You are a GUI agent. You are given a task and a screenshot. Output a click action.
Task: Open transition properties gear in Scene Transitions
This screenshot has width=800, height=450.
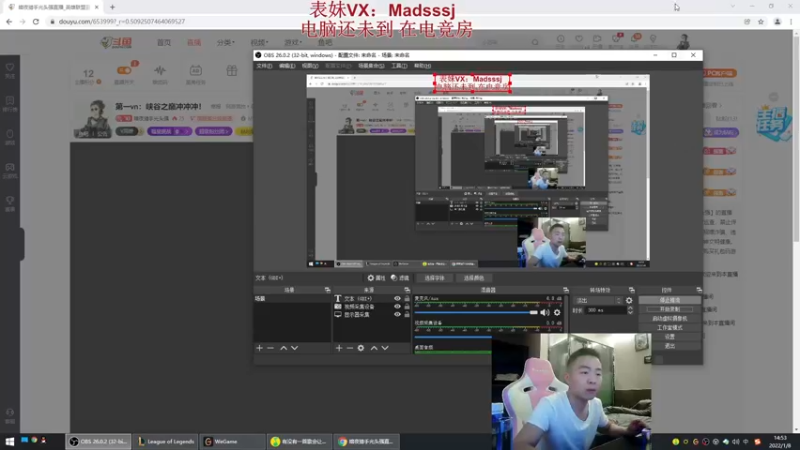pyautogui.click(x=629, y=301)
